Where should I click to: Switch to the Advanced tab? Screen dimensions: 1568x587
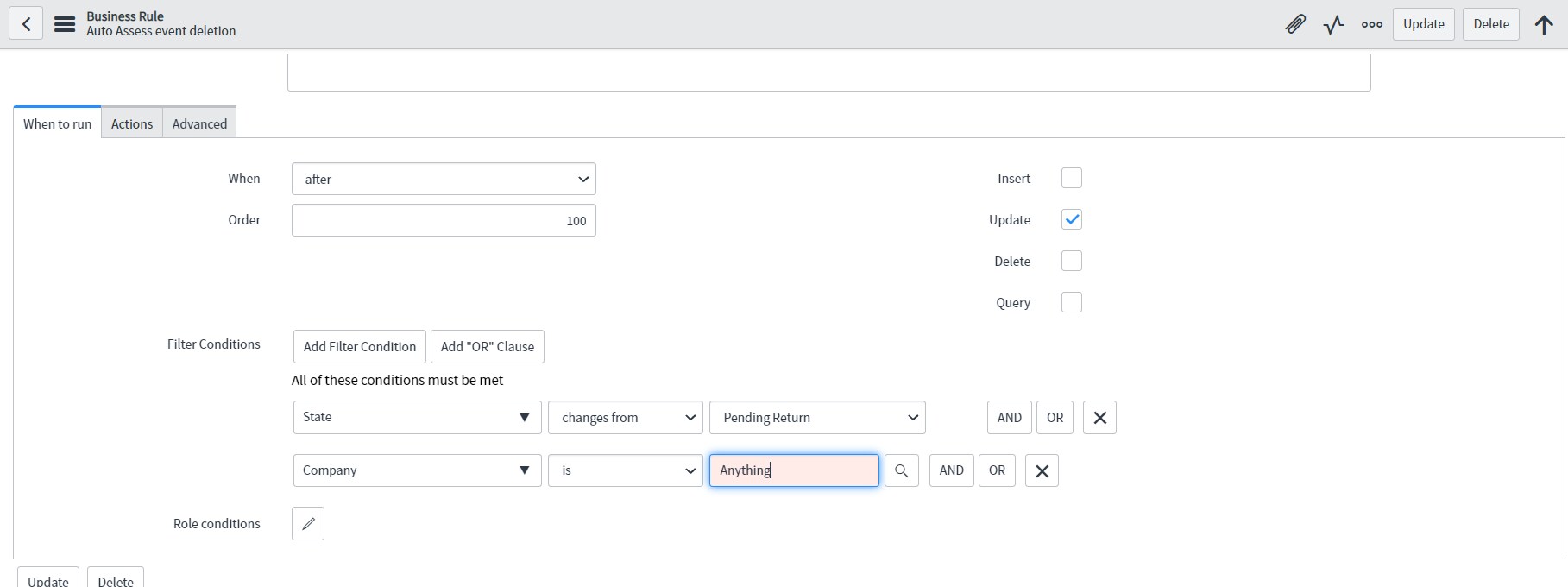(x=199, y=123)
